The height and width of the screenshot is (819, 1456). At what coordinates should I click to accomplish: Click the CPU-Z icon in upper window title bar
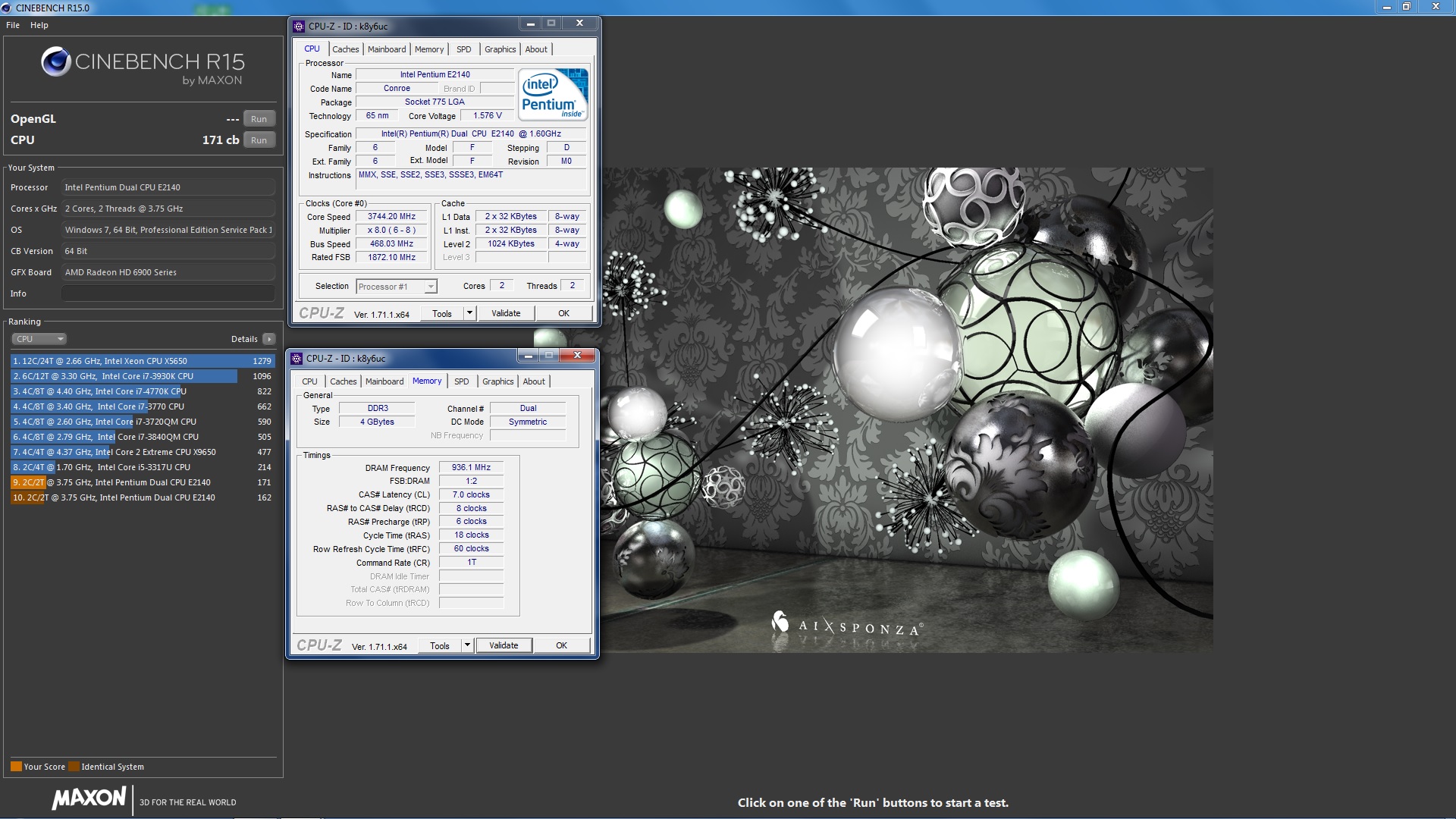(299, 27)
